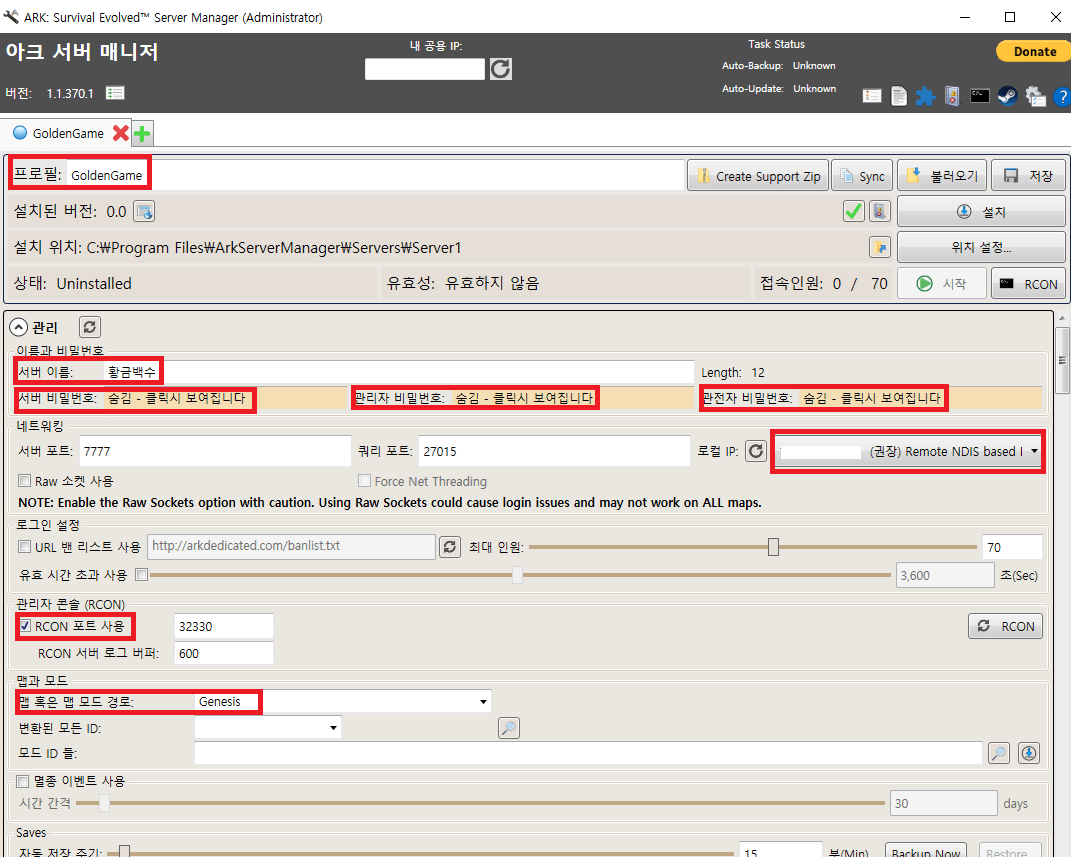Viewport: 1071px width, 857px height.
Task: Open the document log viewer icon in header
Action: [899, 96]
